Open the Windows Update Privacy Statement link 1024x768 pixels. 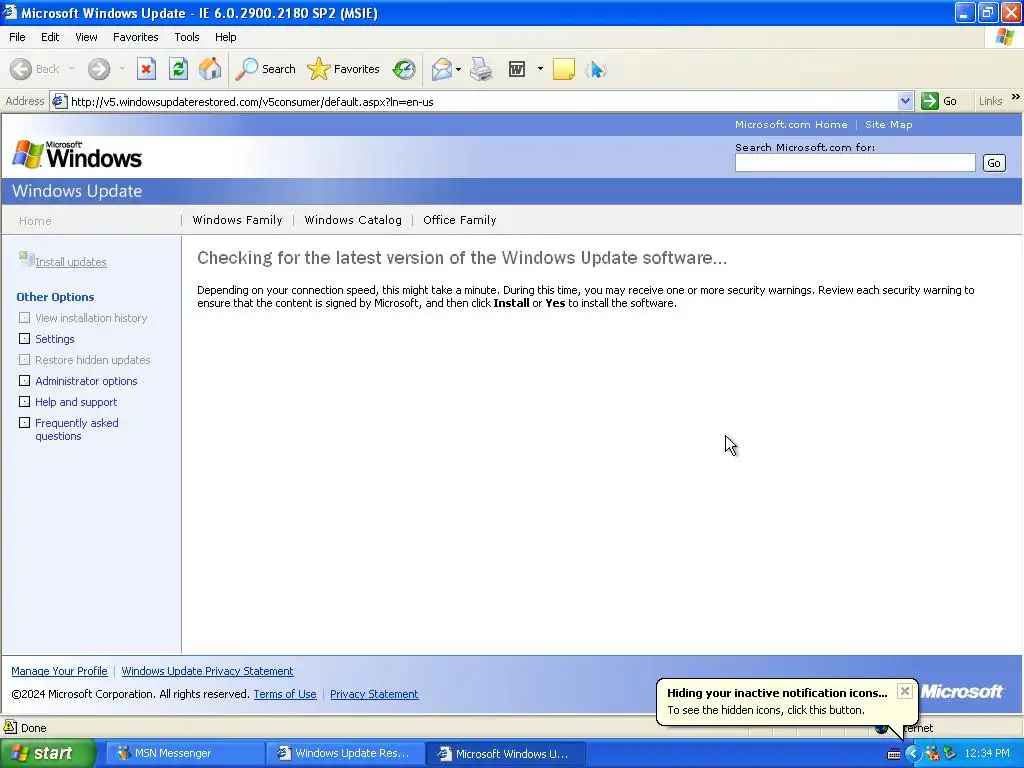point(207,671)
